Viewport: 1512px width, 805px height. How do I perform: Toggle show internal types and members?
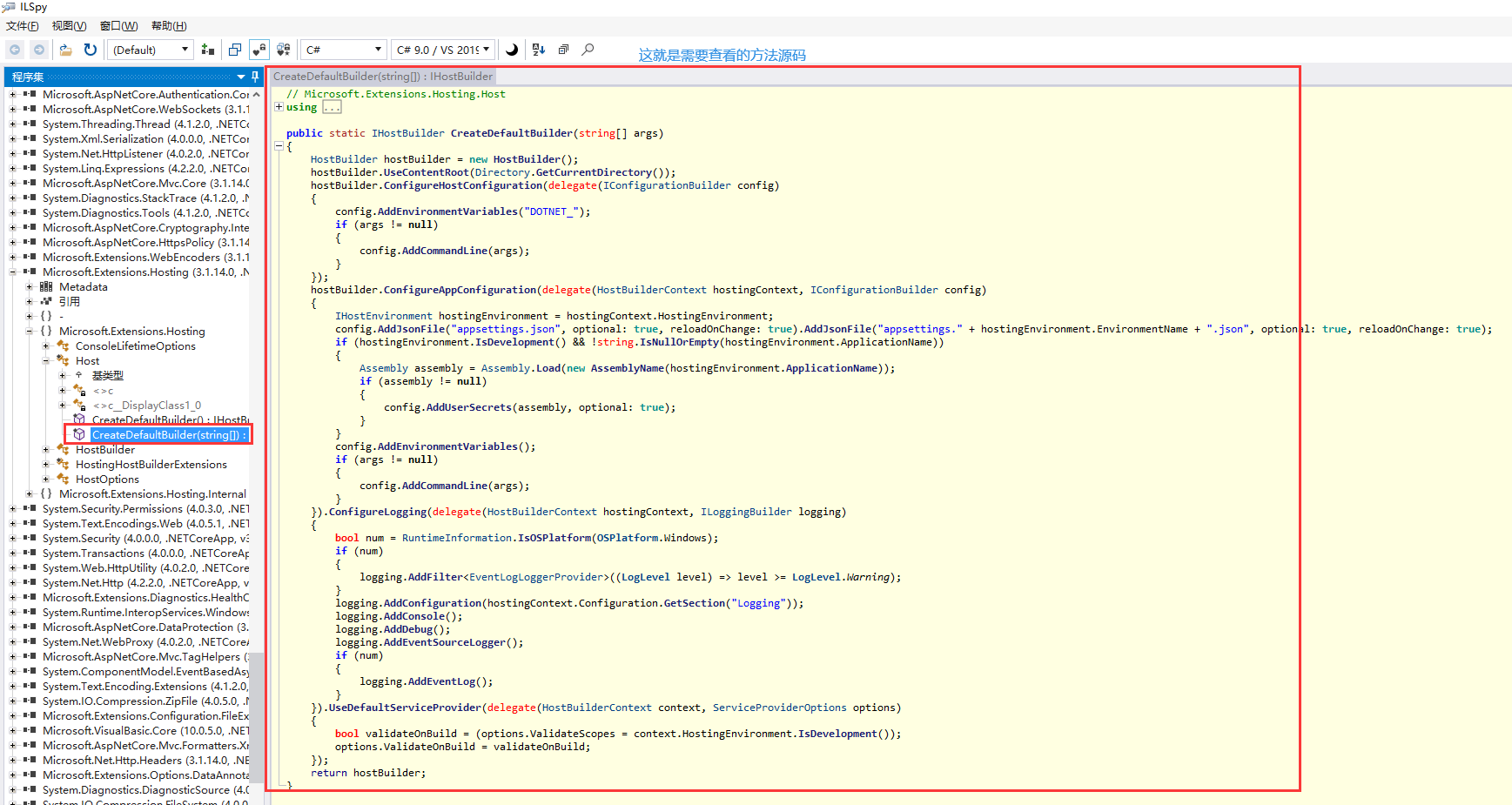259,50
